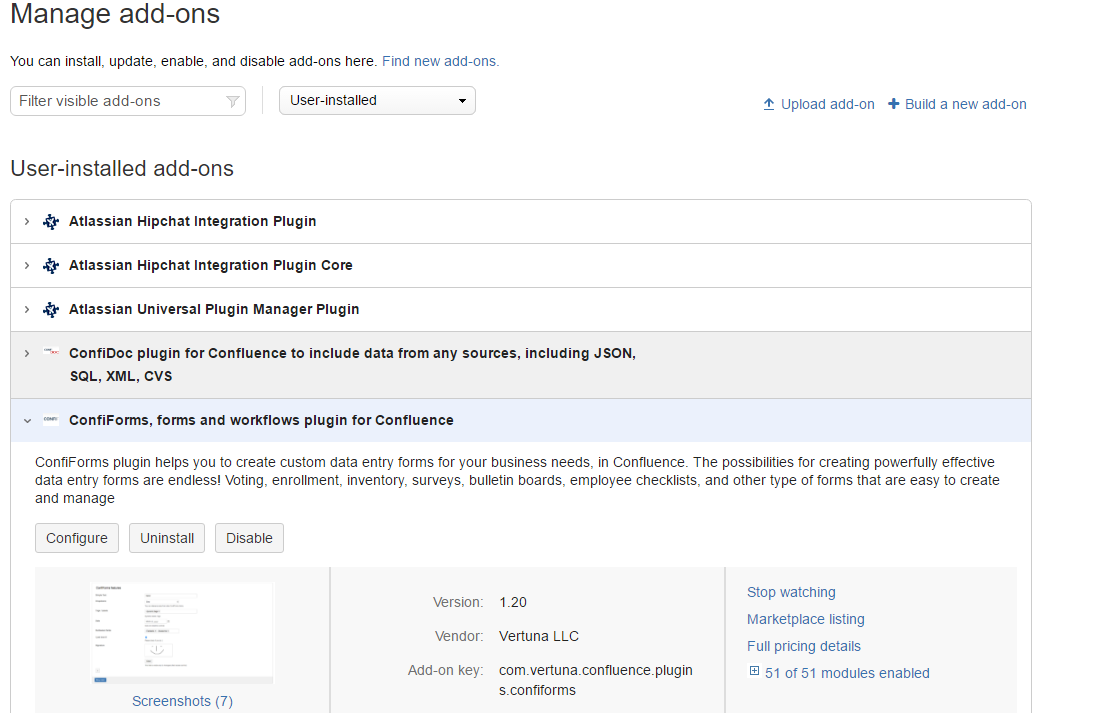Open the Screenshots (7) link
This screenshot has width=1102, height=713.
182,701
